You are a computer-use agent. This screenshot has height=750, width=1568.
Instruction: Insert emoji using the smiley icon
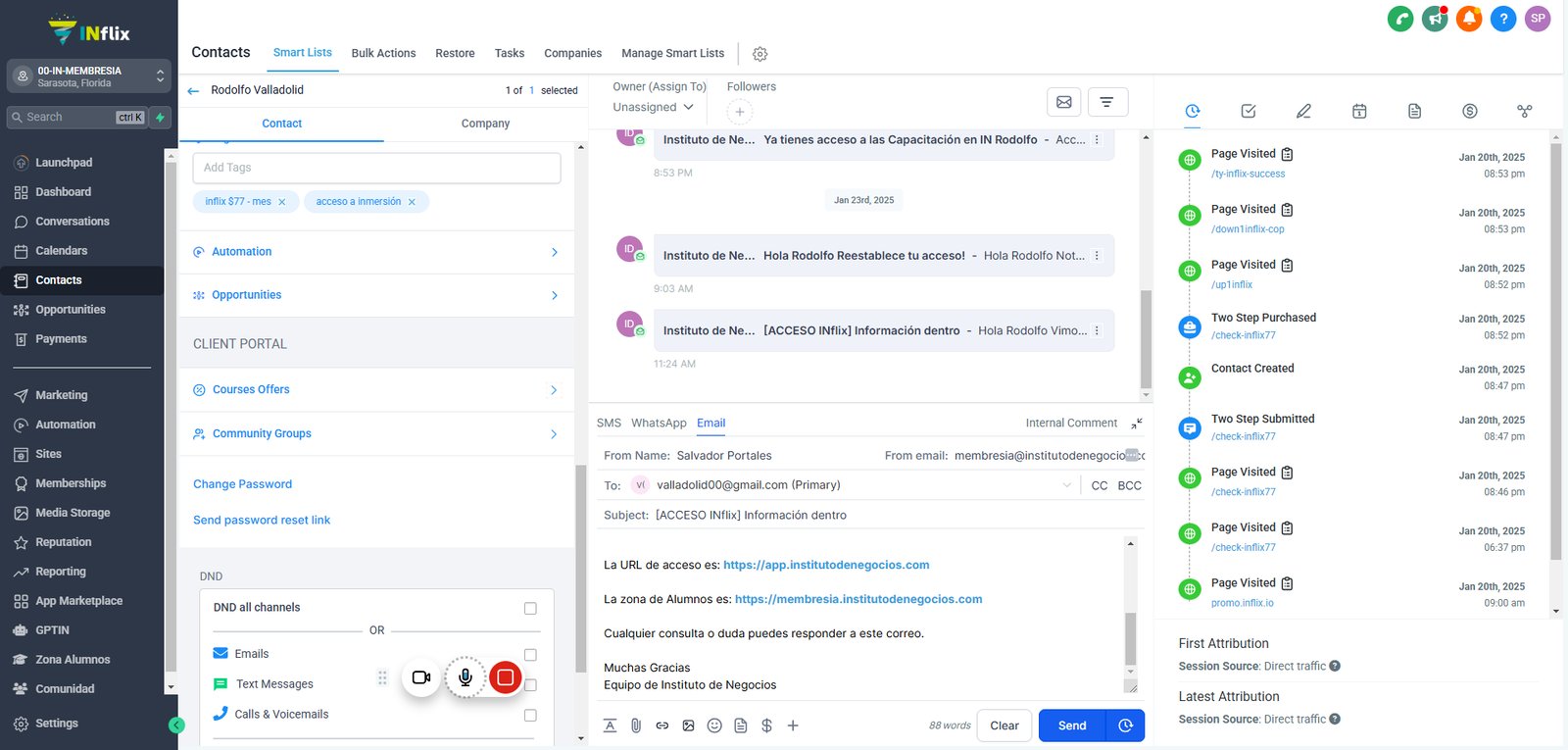point(714,725)
